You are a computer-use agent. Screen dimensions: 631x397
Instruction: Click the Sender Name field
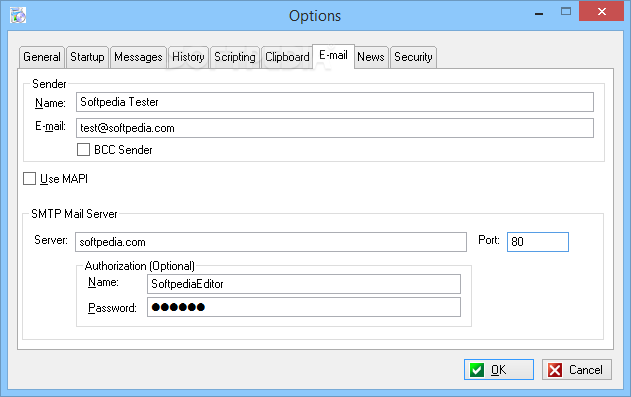tap(335, 102)
